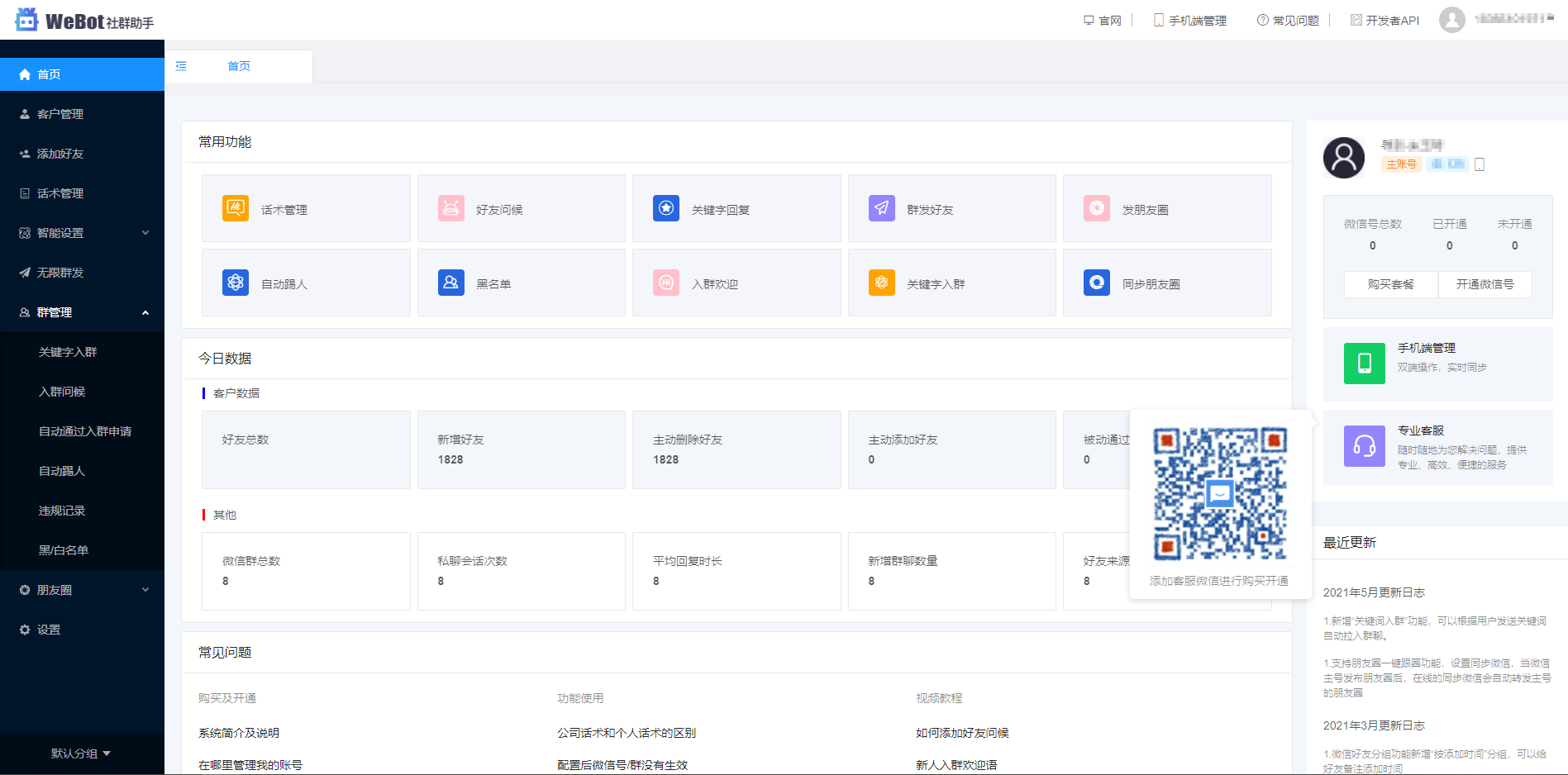Click the large profile avatar in account panel

(1344, 158)
